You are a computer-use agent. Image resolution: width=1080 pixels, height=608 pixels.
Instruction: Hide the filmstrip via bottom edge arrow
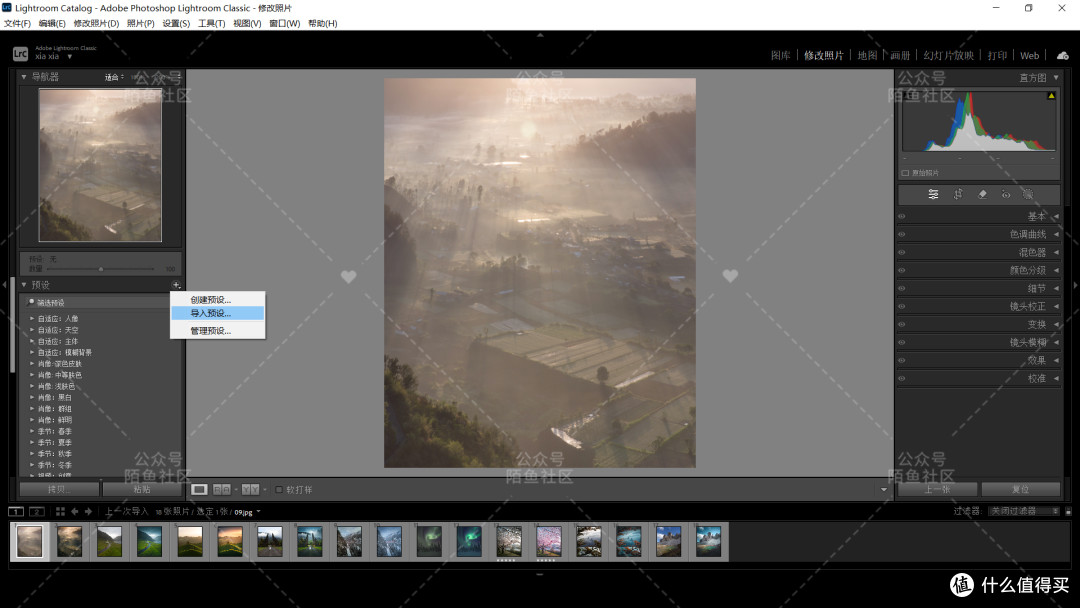[540, 574]
